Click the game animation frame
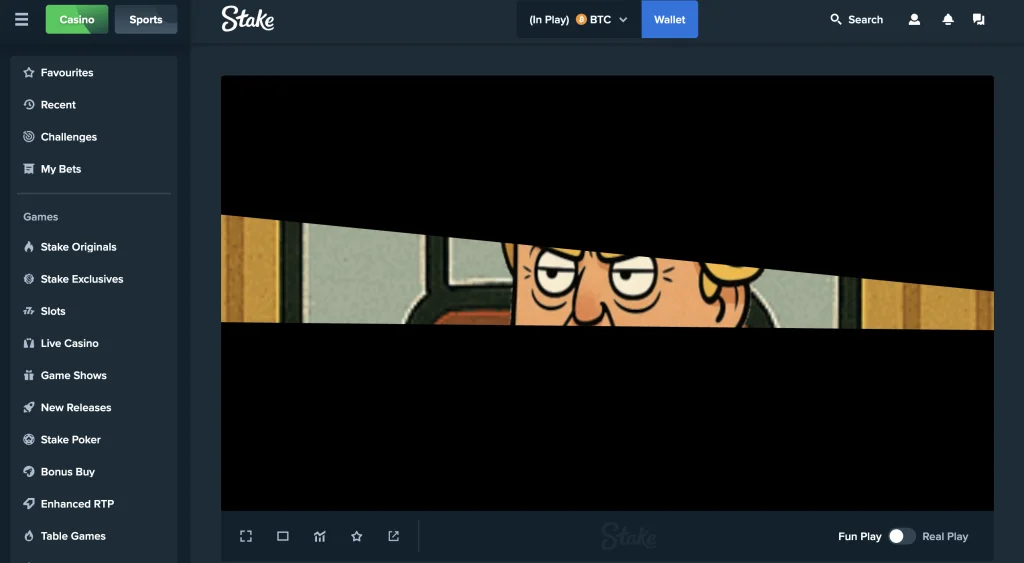Screen dimensions: 1024x563 point(607,293)
